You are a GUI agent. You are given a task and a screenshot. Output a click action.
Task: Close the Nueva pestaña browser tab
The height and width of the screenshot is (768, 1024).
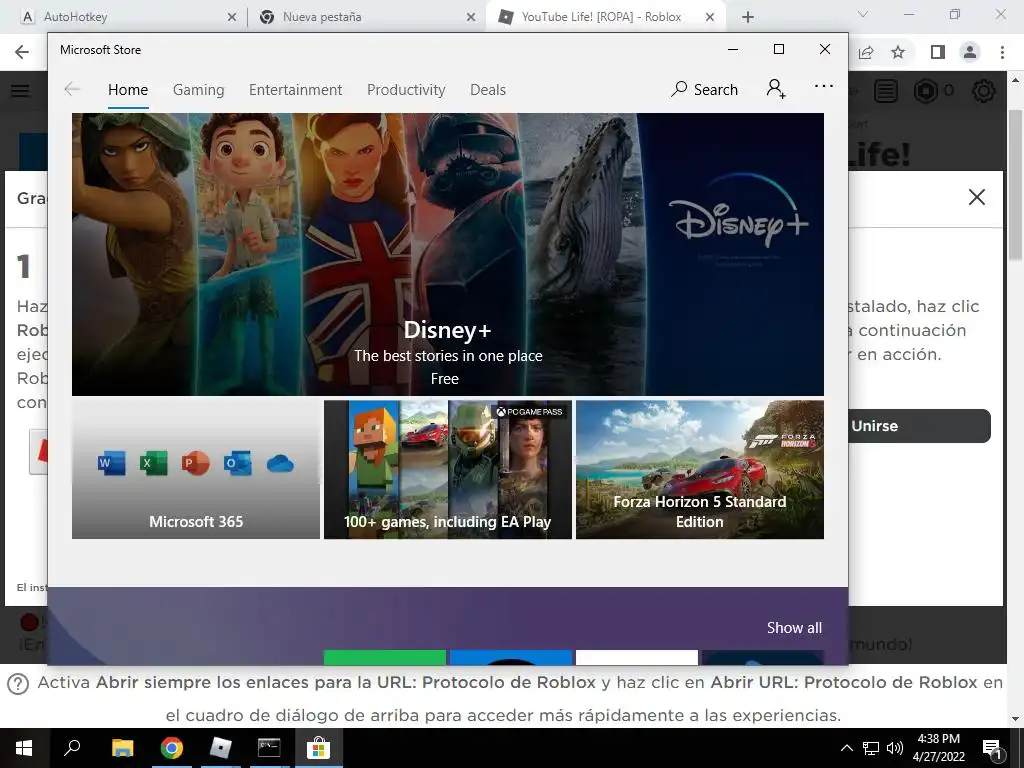click(x=471, y=18)
